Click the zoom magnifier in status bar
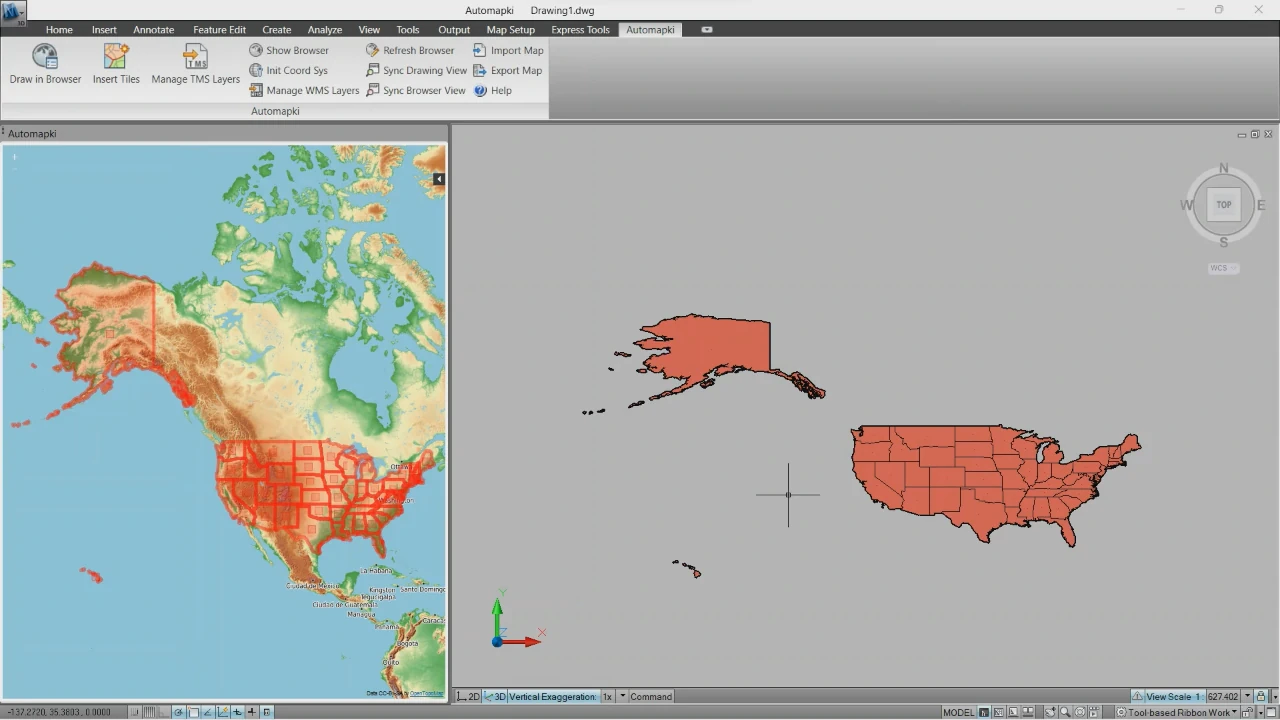The width and height of the screenshot is (1280, 720). pos(1065,712)
